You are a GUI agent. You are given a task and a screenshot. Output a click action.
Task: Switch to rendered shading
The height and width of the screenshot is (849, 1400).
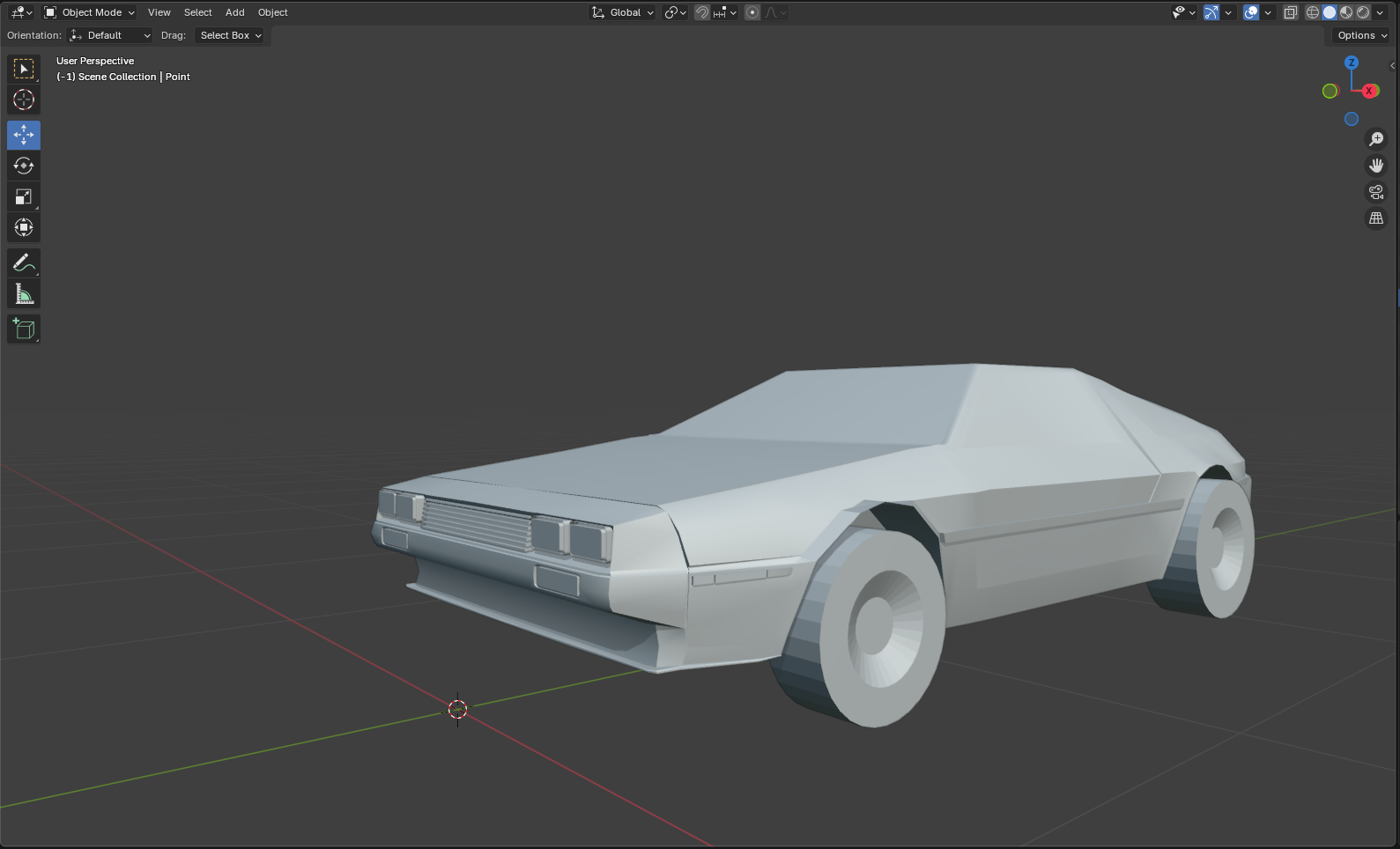pos(1363,12)
